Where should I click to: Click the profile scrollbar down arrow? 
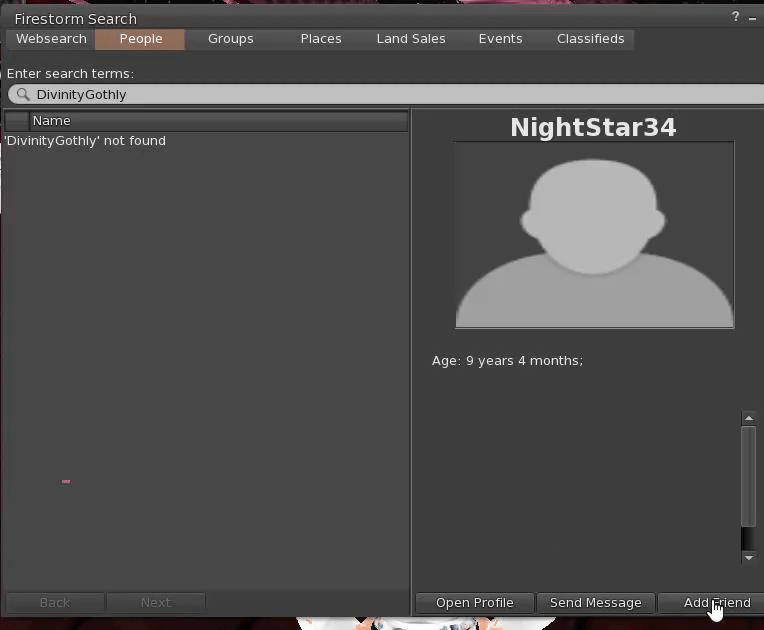[748, 557]
